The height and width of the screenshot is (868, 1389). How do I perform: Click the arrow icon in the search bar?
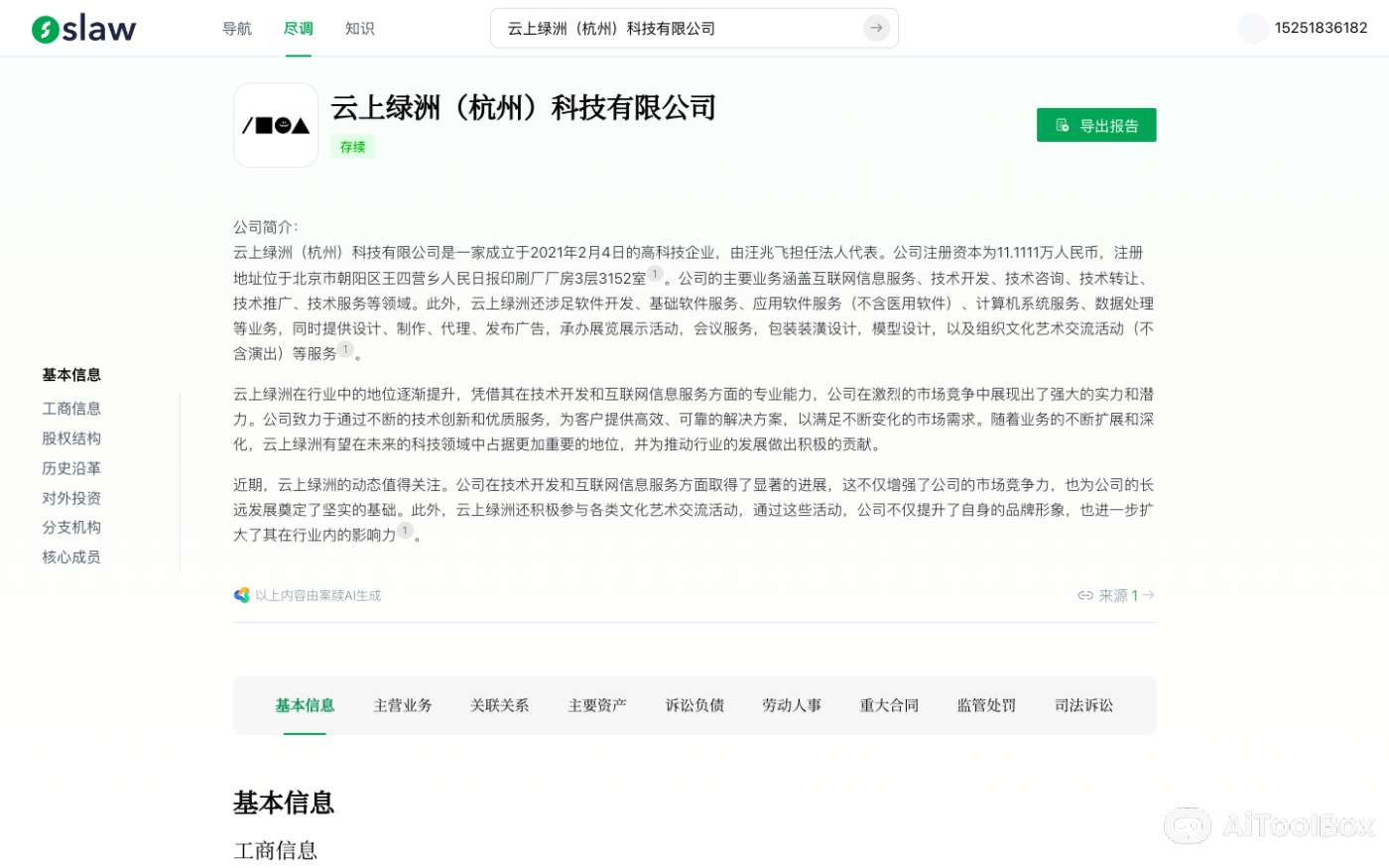click(876, 28)
